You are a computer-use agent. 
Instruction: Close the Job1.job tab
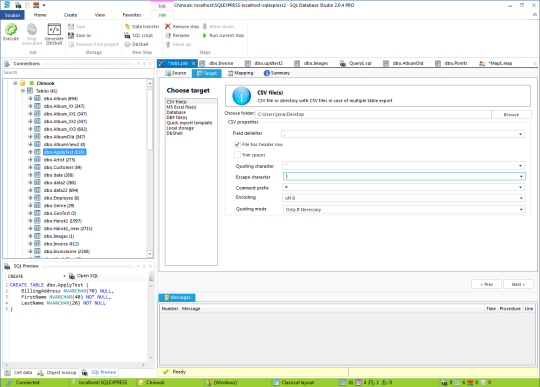[194, 63]
